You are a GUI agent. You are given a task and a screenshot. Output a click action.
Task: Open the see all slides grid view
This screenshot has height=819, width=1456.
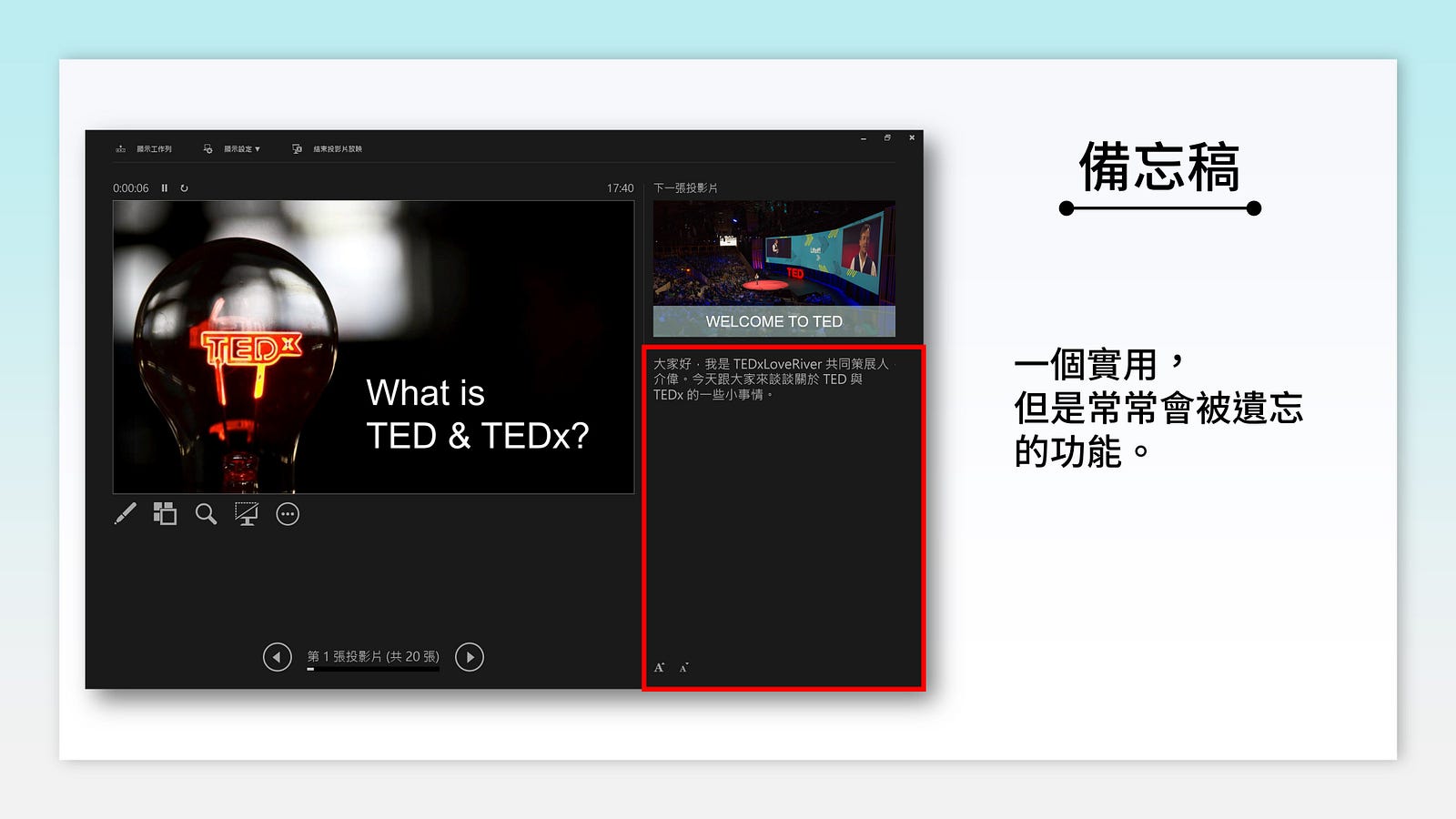click(x=165, y=514)
